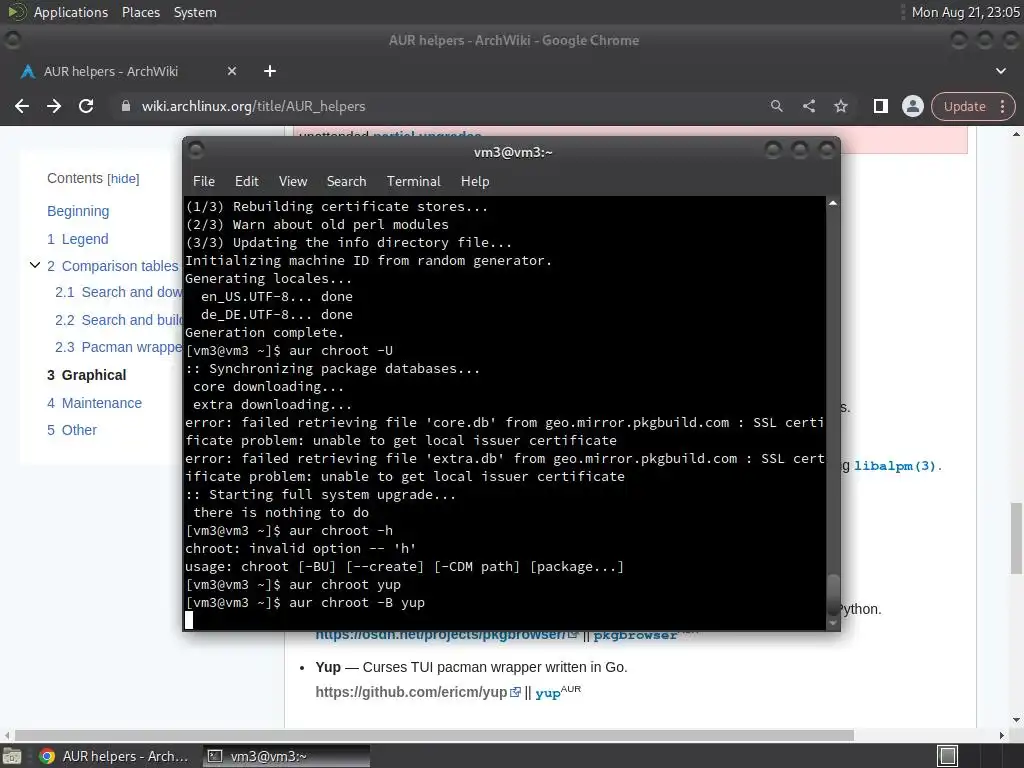1024x768 pixels.
Task: Go to 5 Other section
Action: click(x=72, y=430)
